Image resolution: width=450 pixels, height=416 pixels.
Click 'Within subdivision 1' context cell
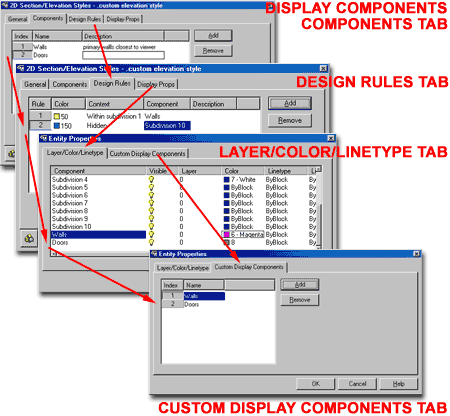pos(114,116)
